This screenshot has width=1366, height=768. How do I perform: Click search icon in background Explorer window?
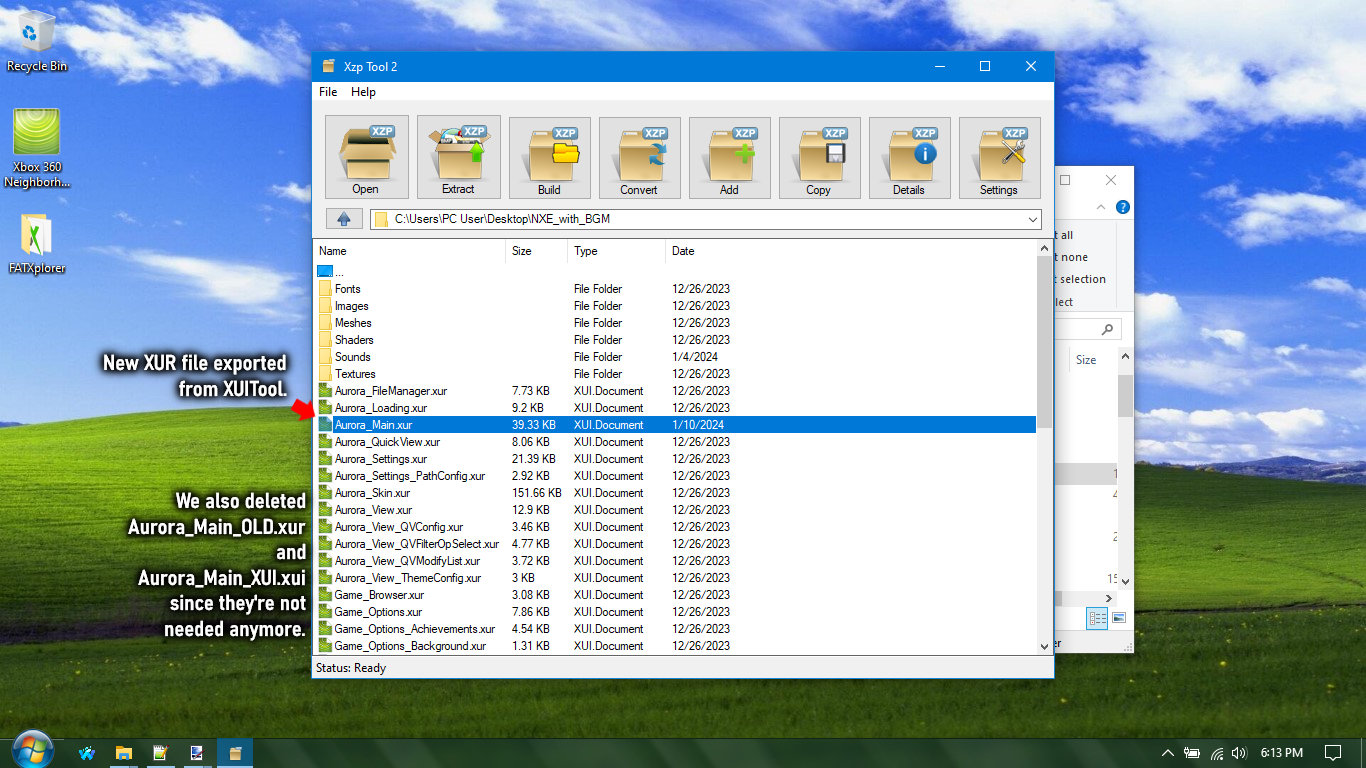click(x=1107, y=329)
